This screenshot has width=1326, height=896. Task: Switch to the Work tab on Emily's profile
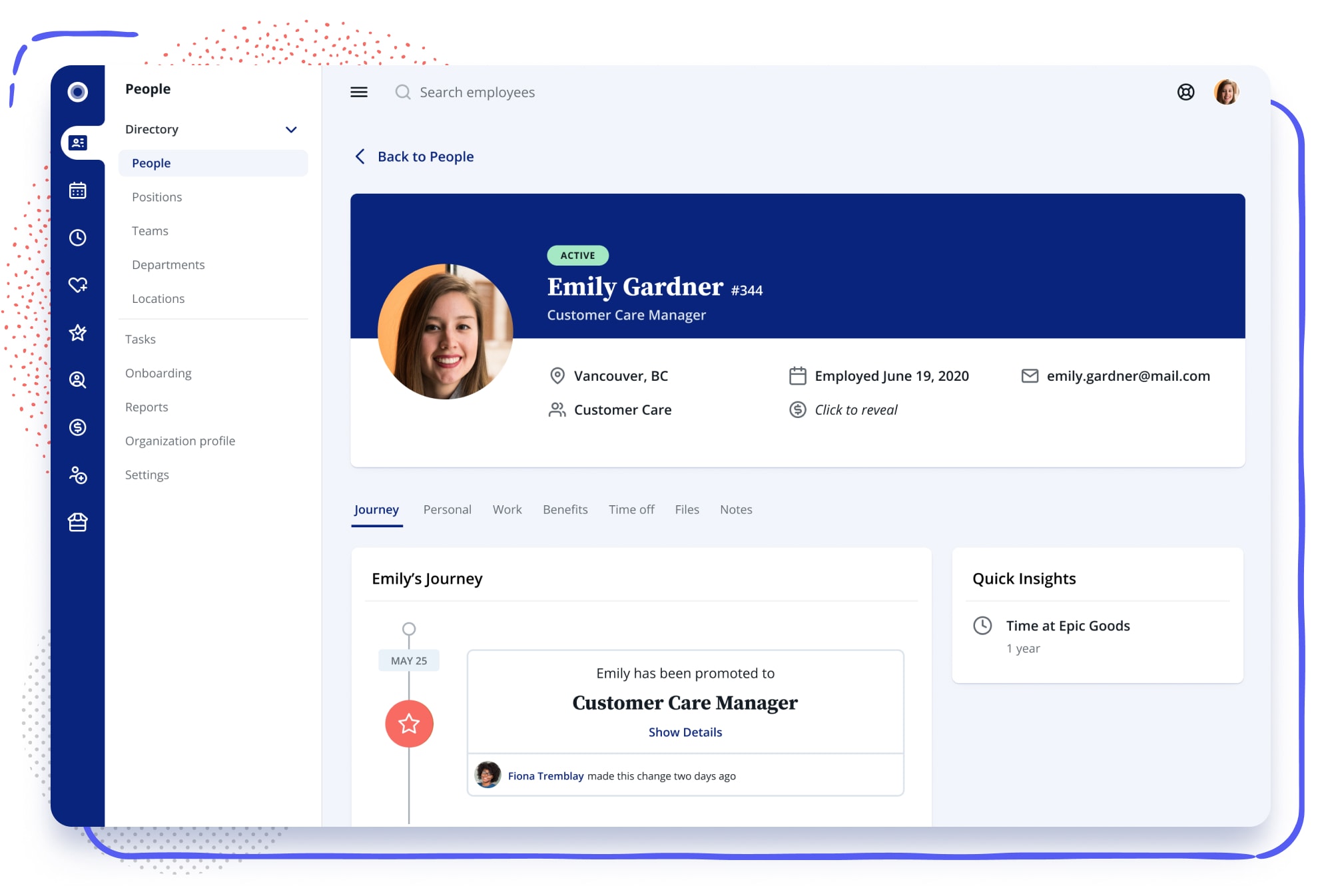click(507, 509)
